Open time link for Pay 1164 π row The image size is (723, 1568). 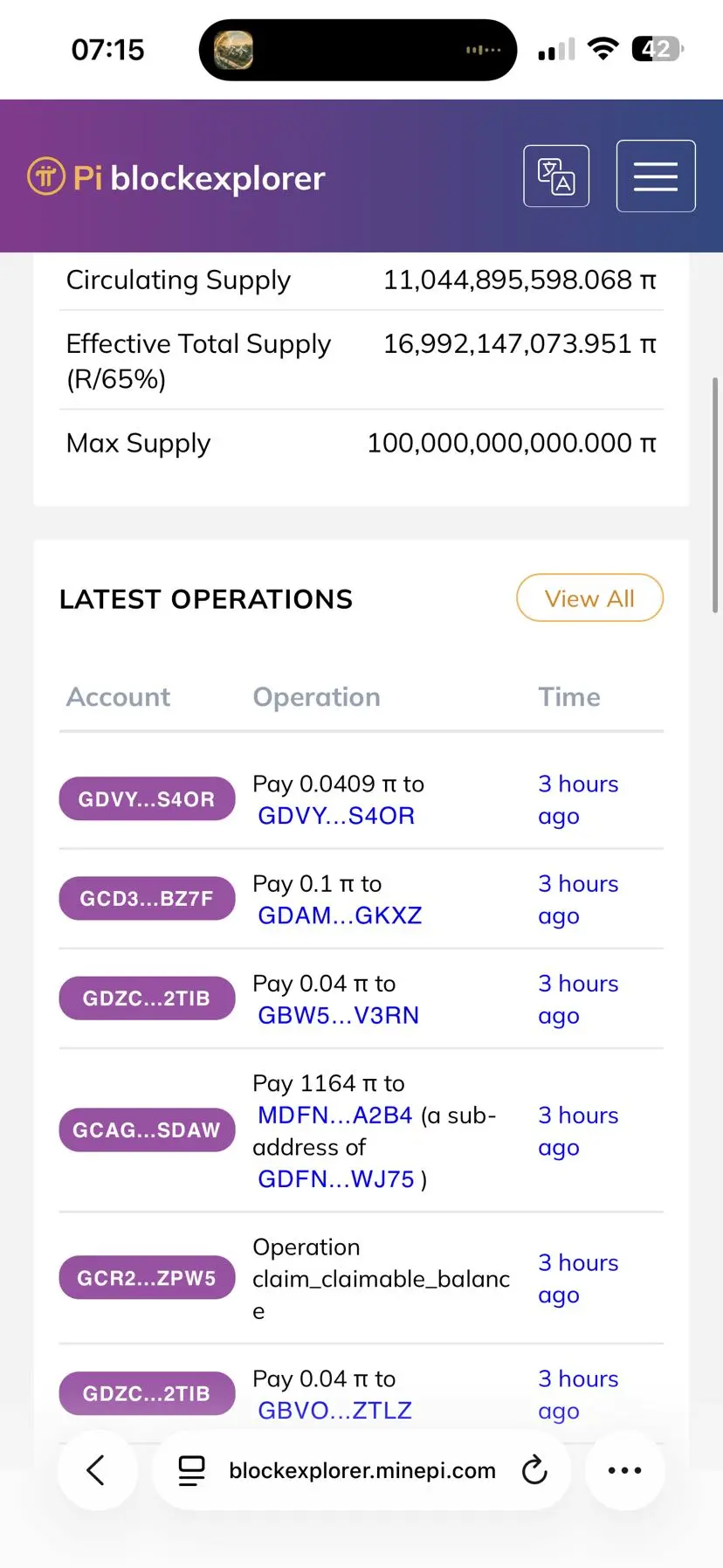tap(578, 1130)
